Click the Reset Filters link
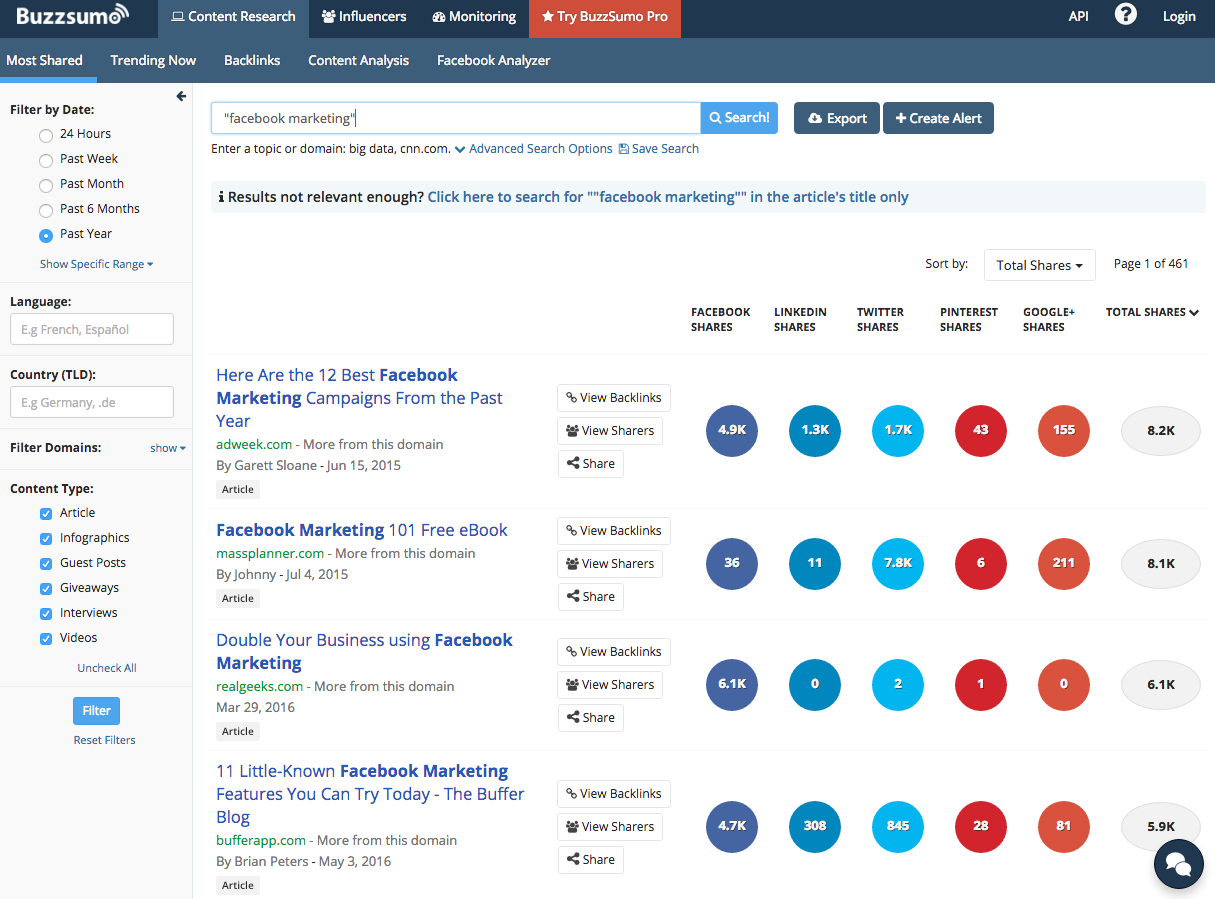Image resolution: width=1215 pixels, height=899 pixels. point(104,740)
